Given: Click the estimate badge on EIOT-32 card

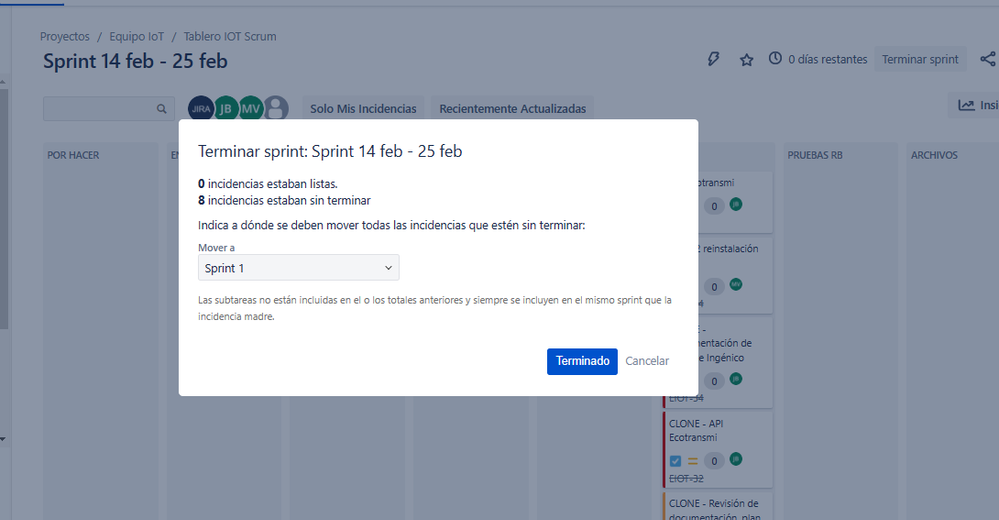Looking at the screenshot, I should click(x=714, y=461).
